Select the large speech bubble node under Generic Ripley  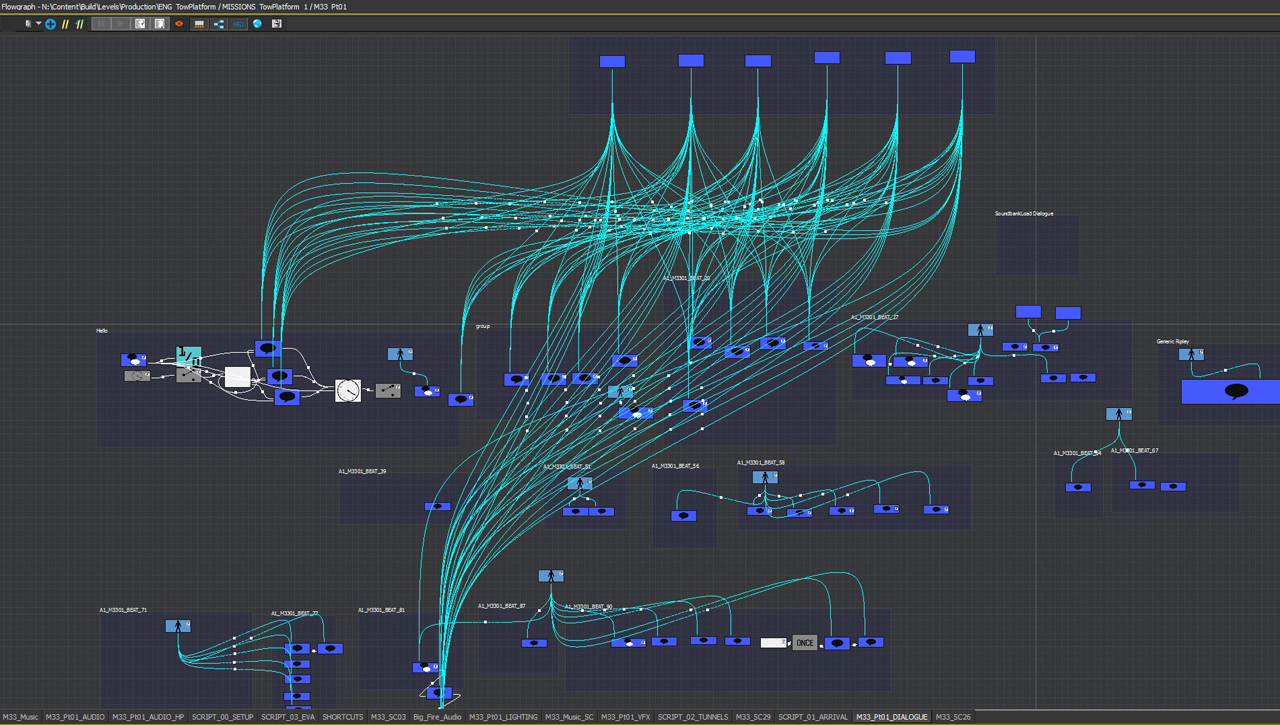point(1235,392)
